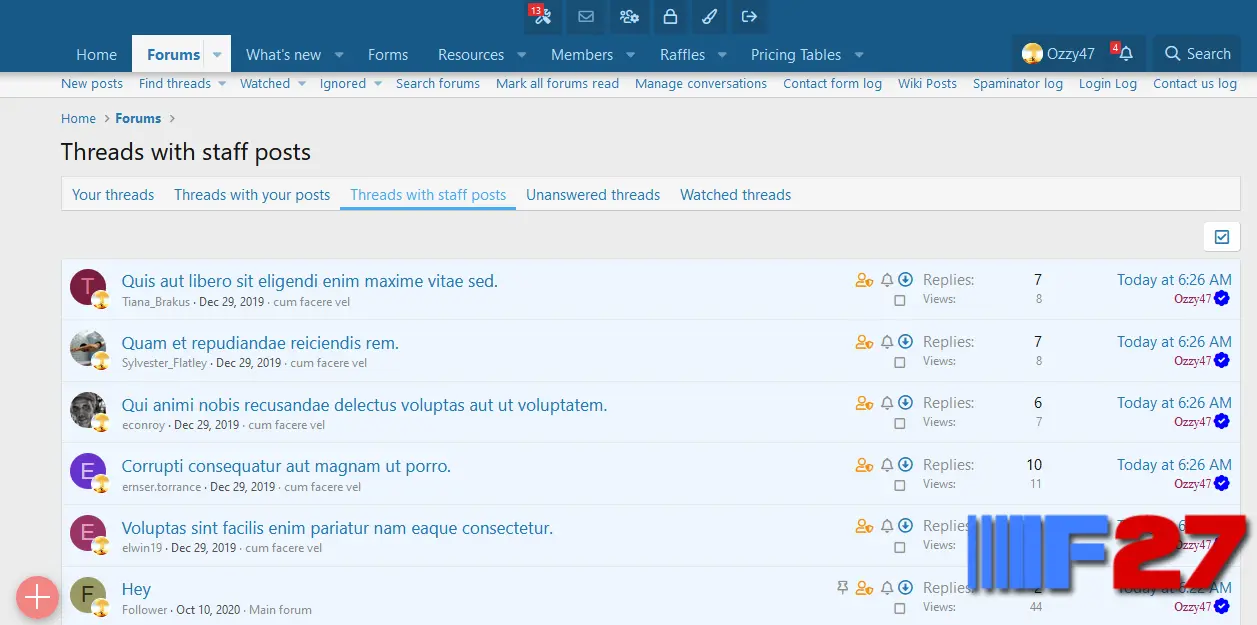Click the log out arrow icon

(748, 17)
